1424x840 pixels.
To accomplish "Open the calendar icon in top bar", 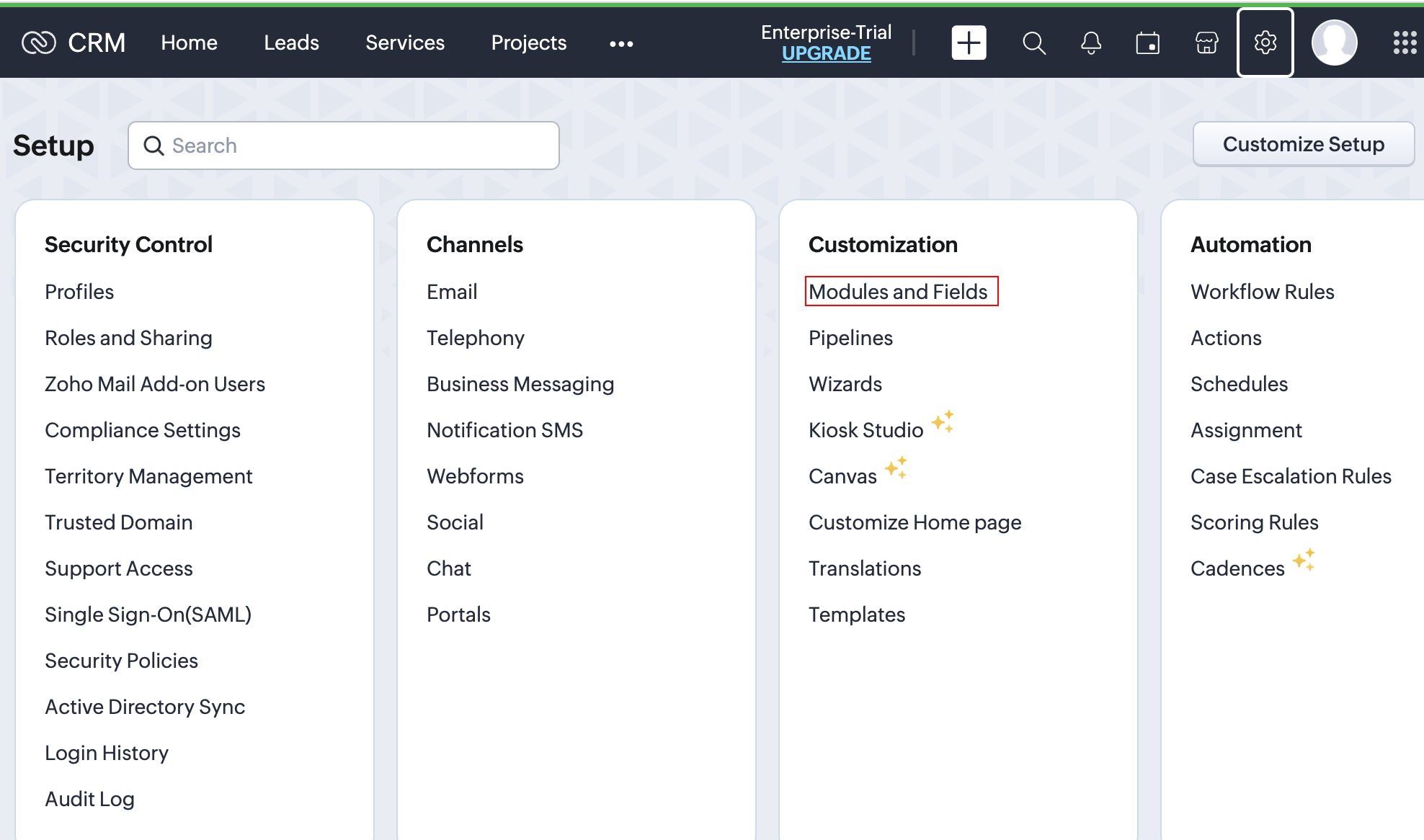I will (1148, 43).
